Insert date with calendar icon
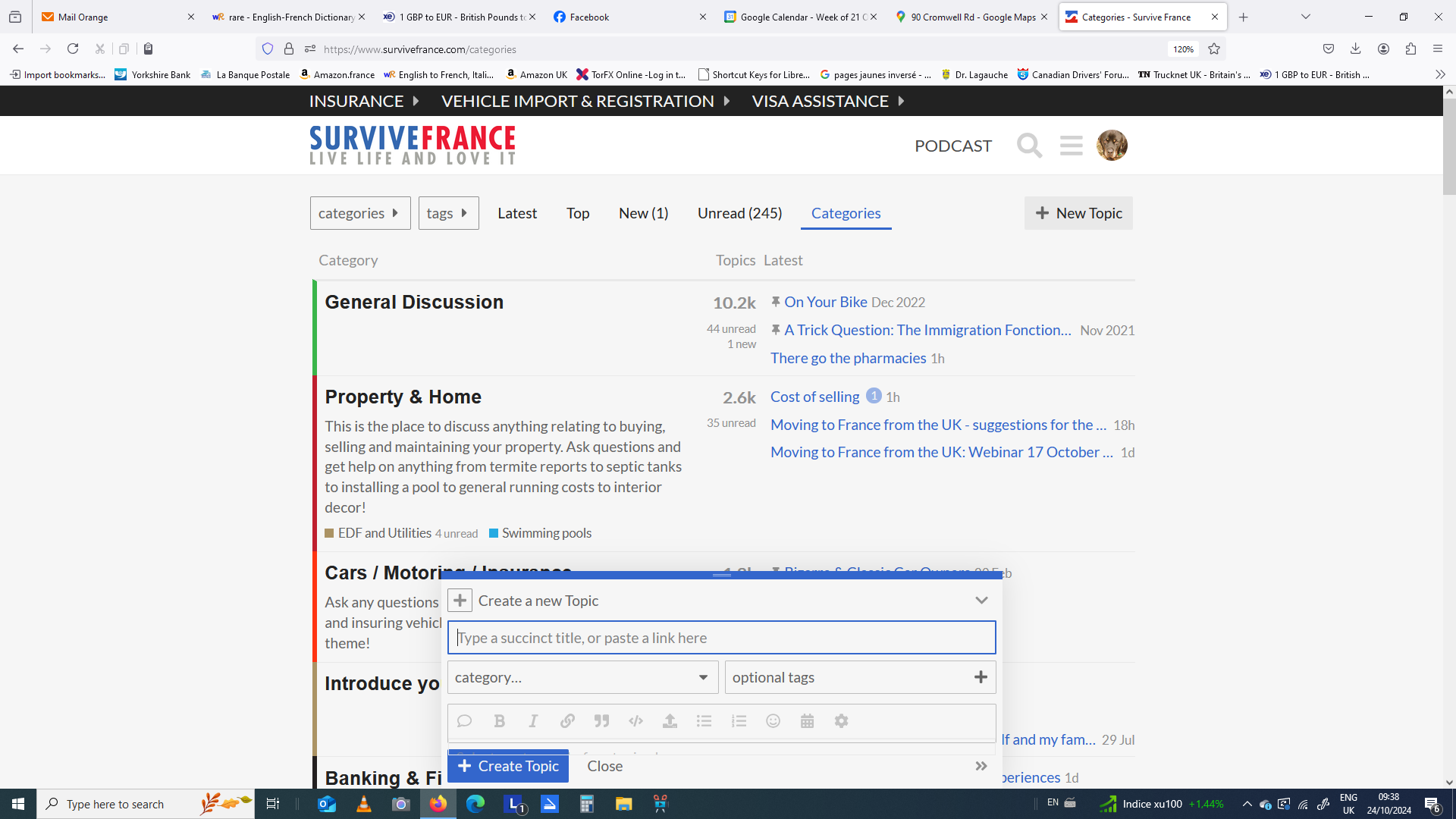 click(x=807, y=721)
